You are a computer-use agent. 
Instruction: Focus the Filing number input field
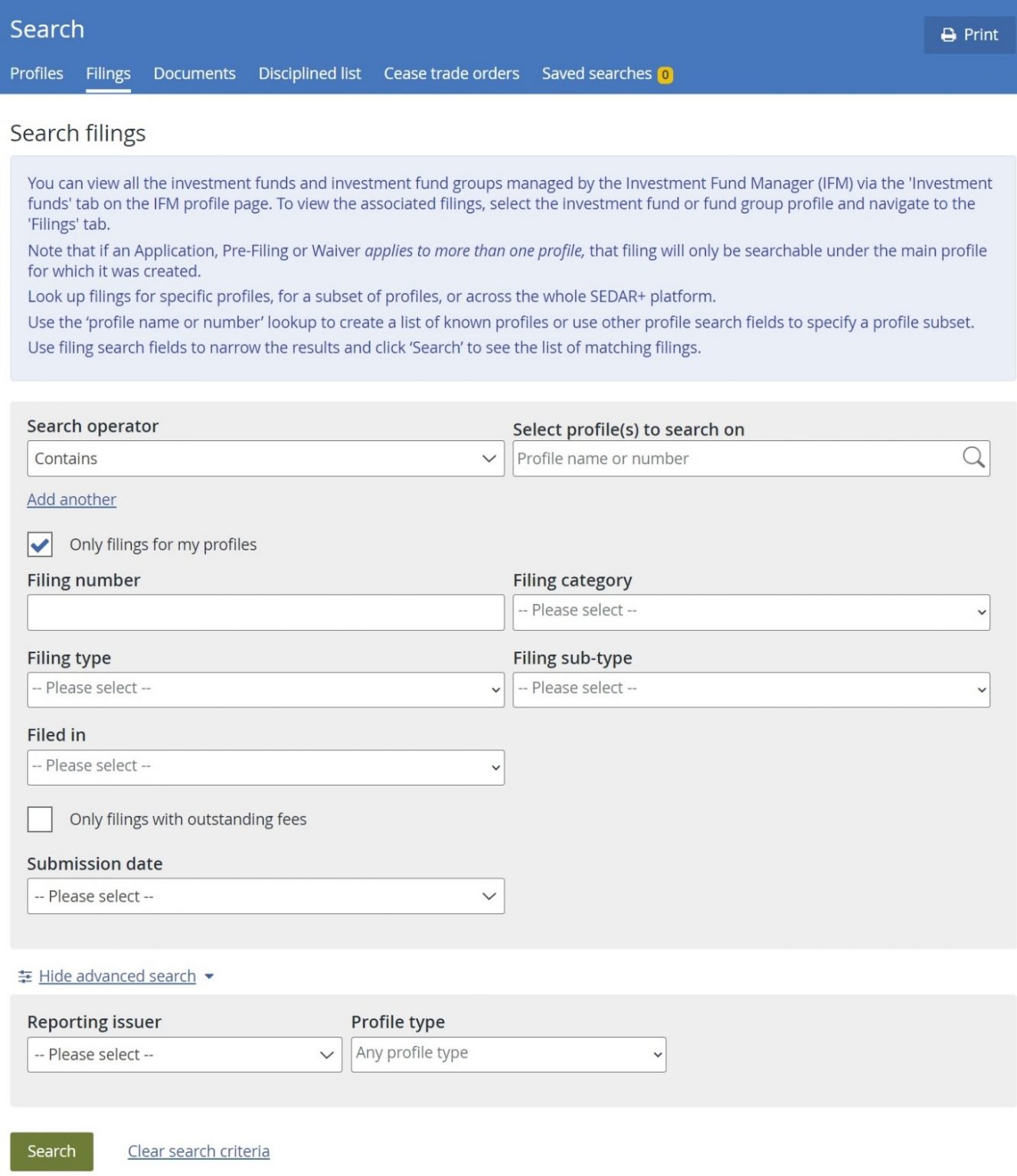[266, 612]
